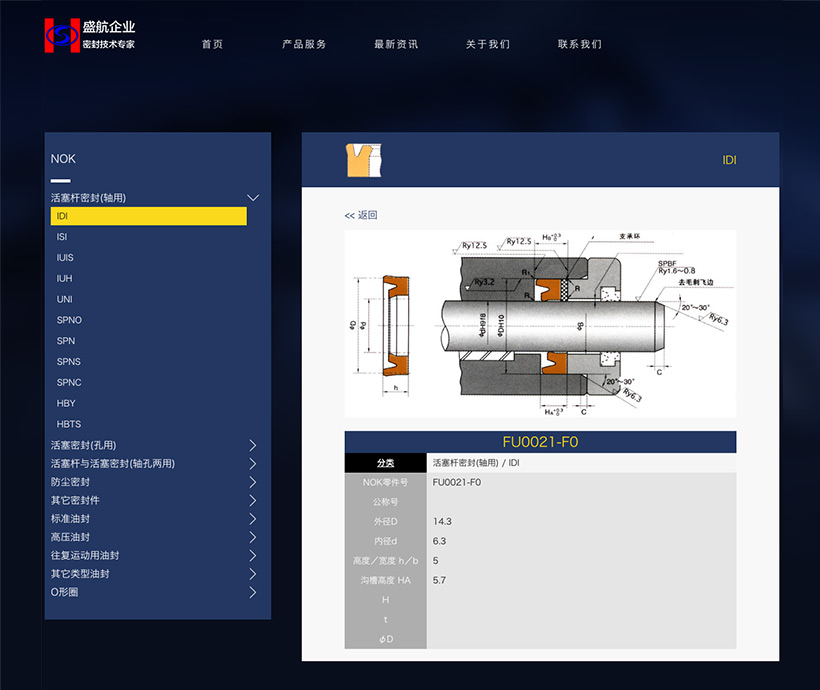Go to 最新资讯 page
820x690 pixels.
coord(396,44)
